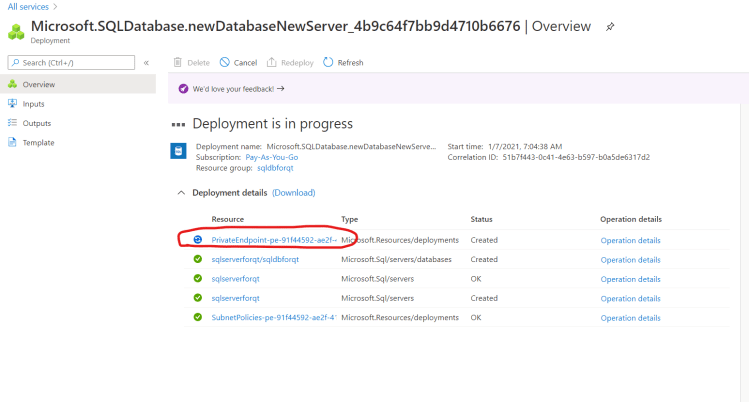Click the in-progress ellipsis icon
The width and height of the screenshot is (749, 402).
178,125
